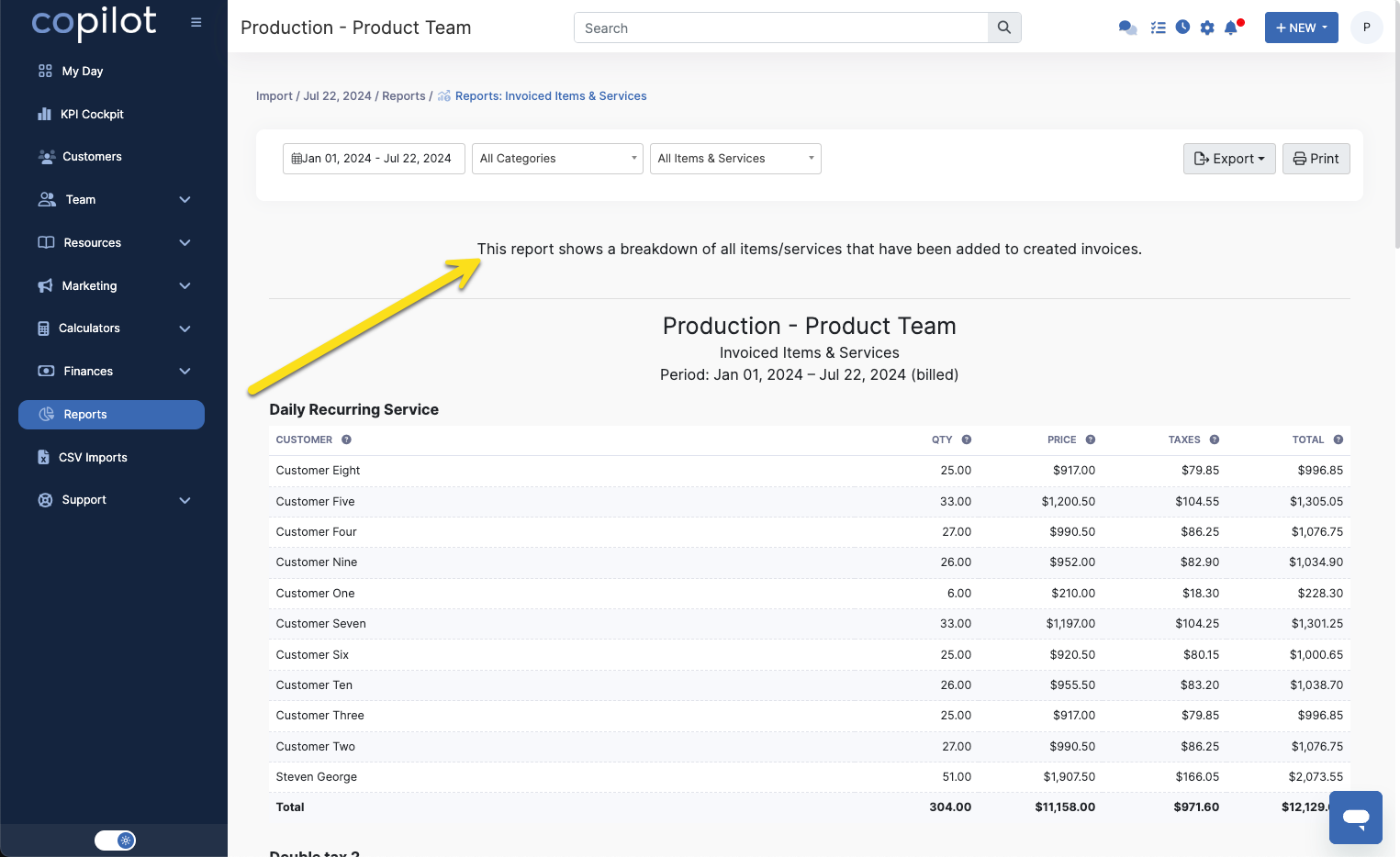Click the Production - Product Team header title
The height and width of the screenshot is (857, 1400).
(355, 28)
